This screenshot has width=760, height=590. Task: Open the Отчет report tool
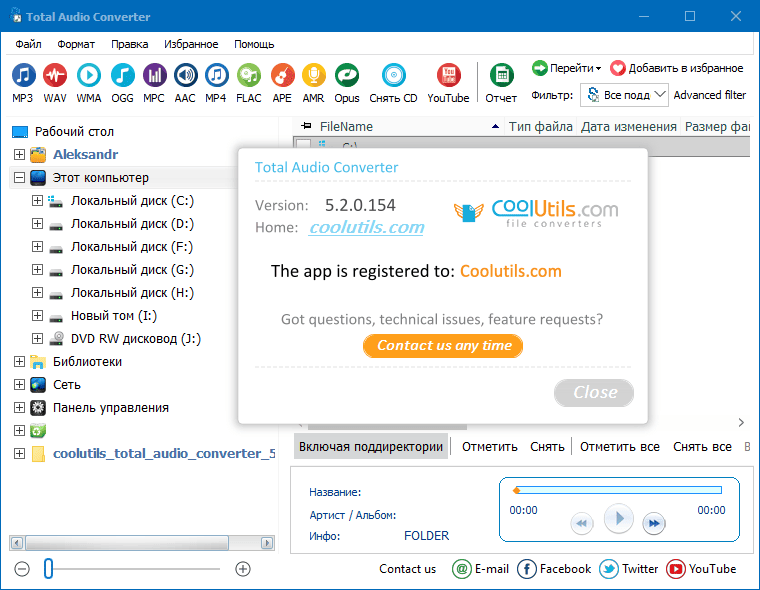(x=501, y=76)
